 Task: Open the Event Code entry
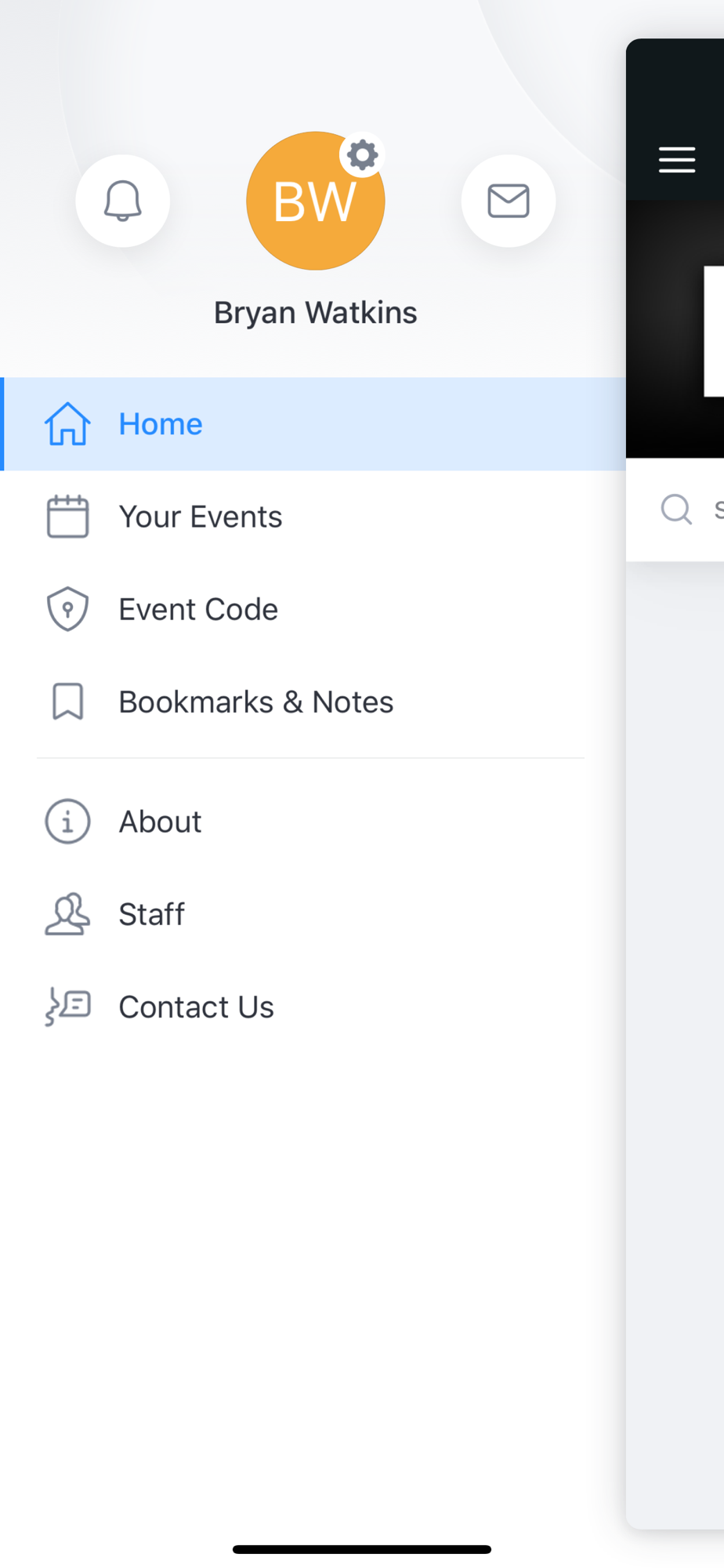[313, 609]
